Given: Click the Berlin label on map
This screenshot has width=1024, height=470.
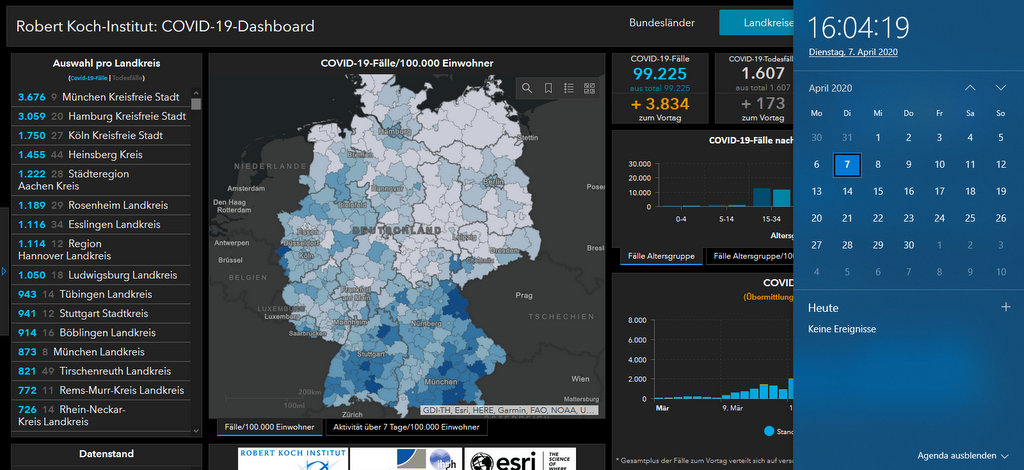Looking at the screenshot, I should 492,182.
